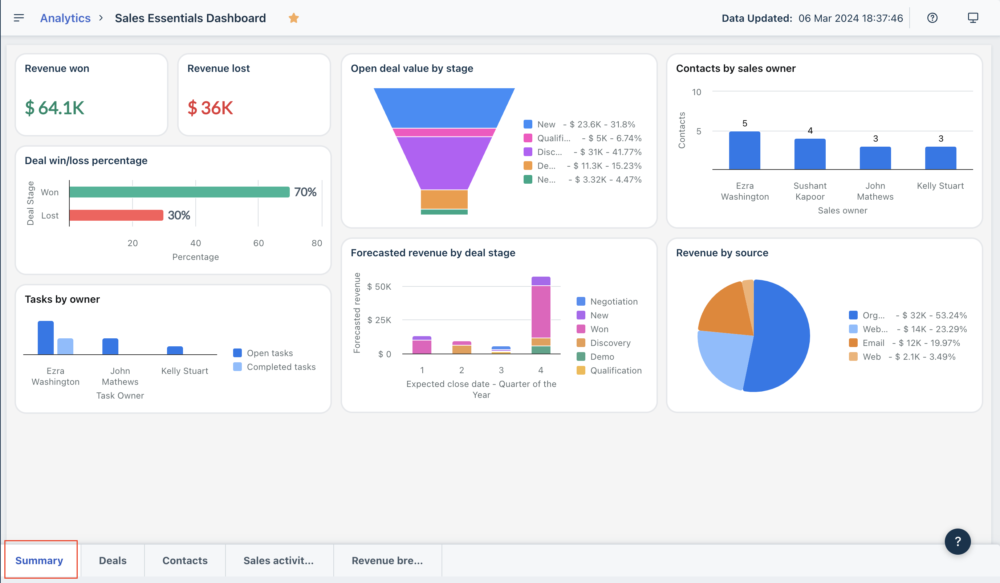
Task: Toggle Completed tasks legend entry
Action: [280, 367]
